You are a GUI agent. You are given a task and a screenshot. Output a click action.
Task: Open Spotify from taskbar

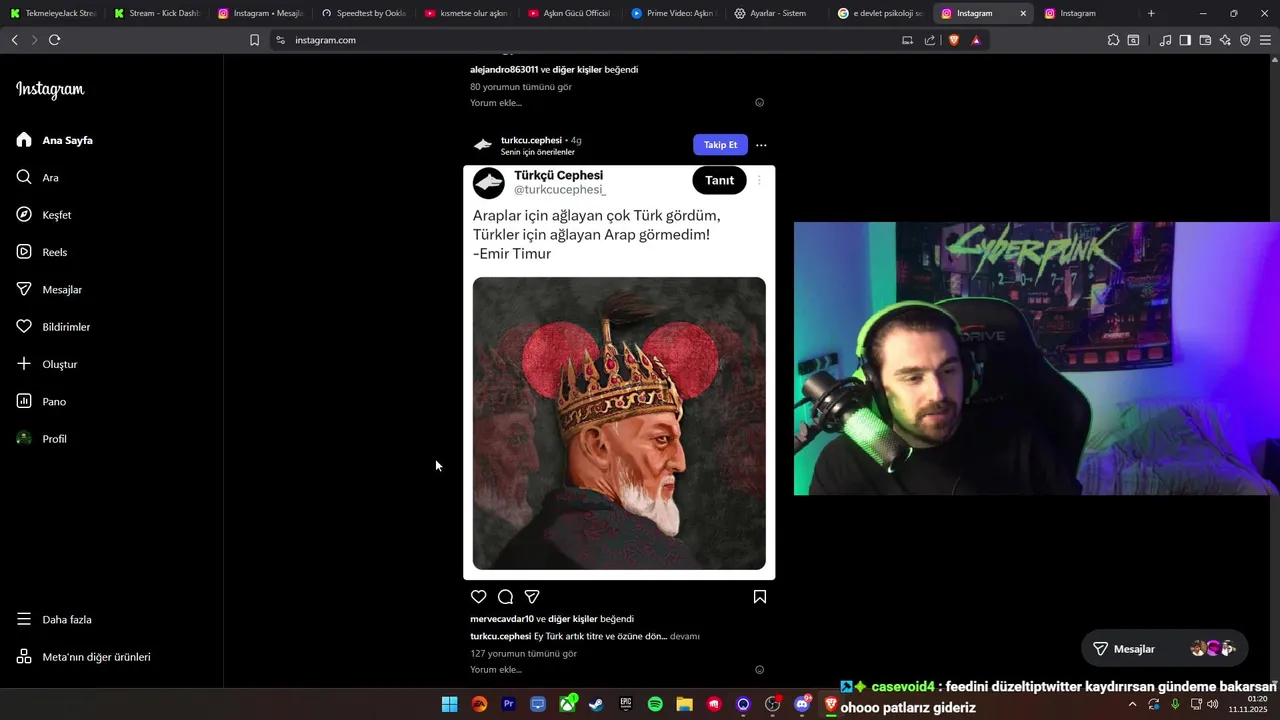point(655,704)
